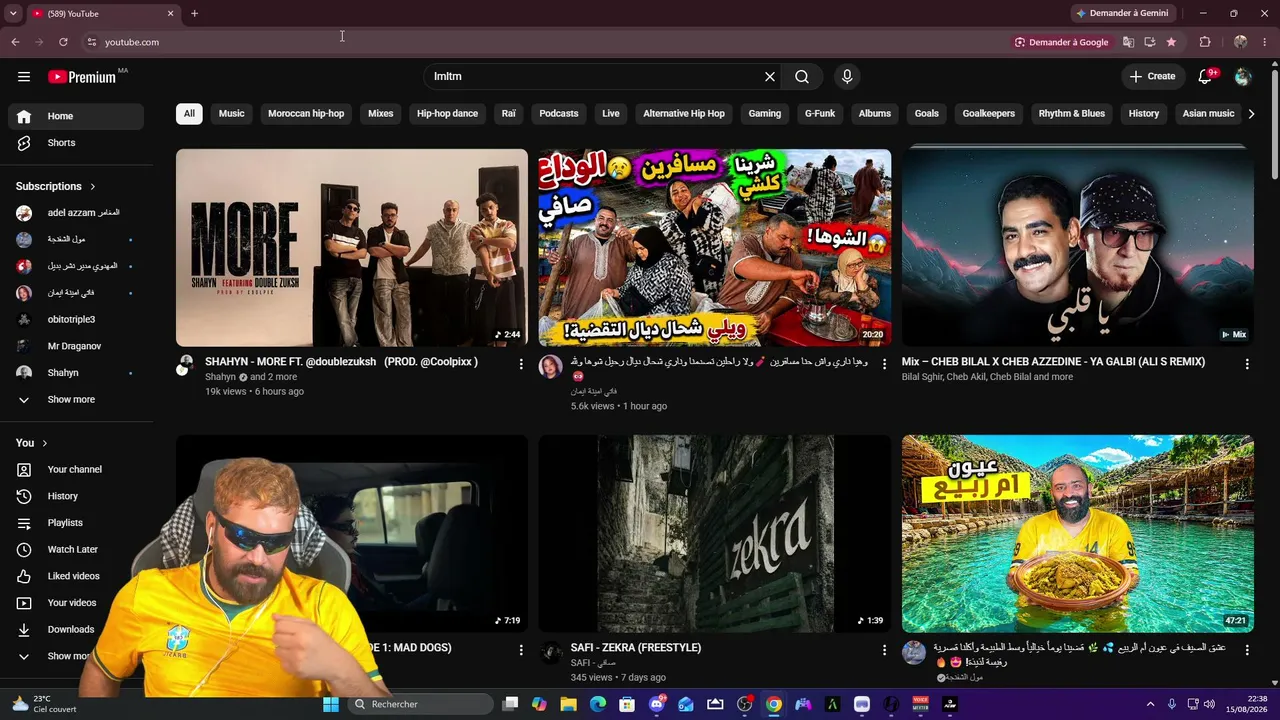Open Your videos in the sidebar

[76, 603]
